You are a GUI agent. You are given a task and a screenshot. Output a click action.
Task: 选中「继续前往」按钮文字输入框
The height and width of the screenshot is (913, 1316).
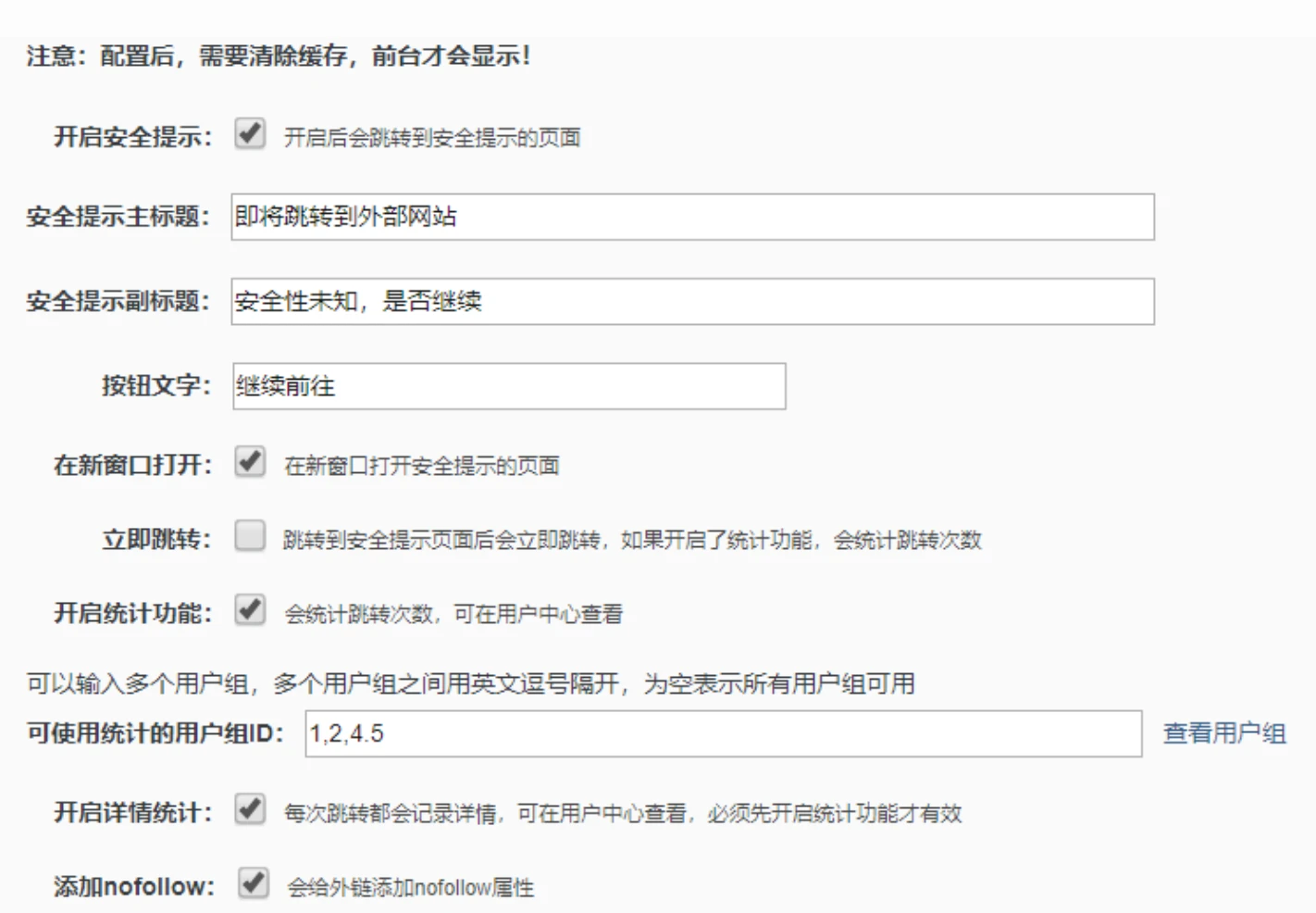509,385
